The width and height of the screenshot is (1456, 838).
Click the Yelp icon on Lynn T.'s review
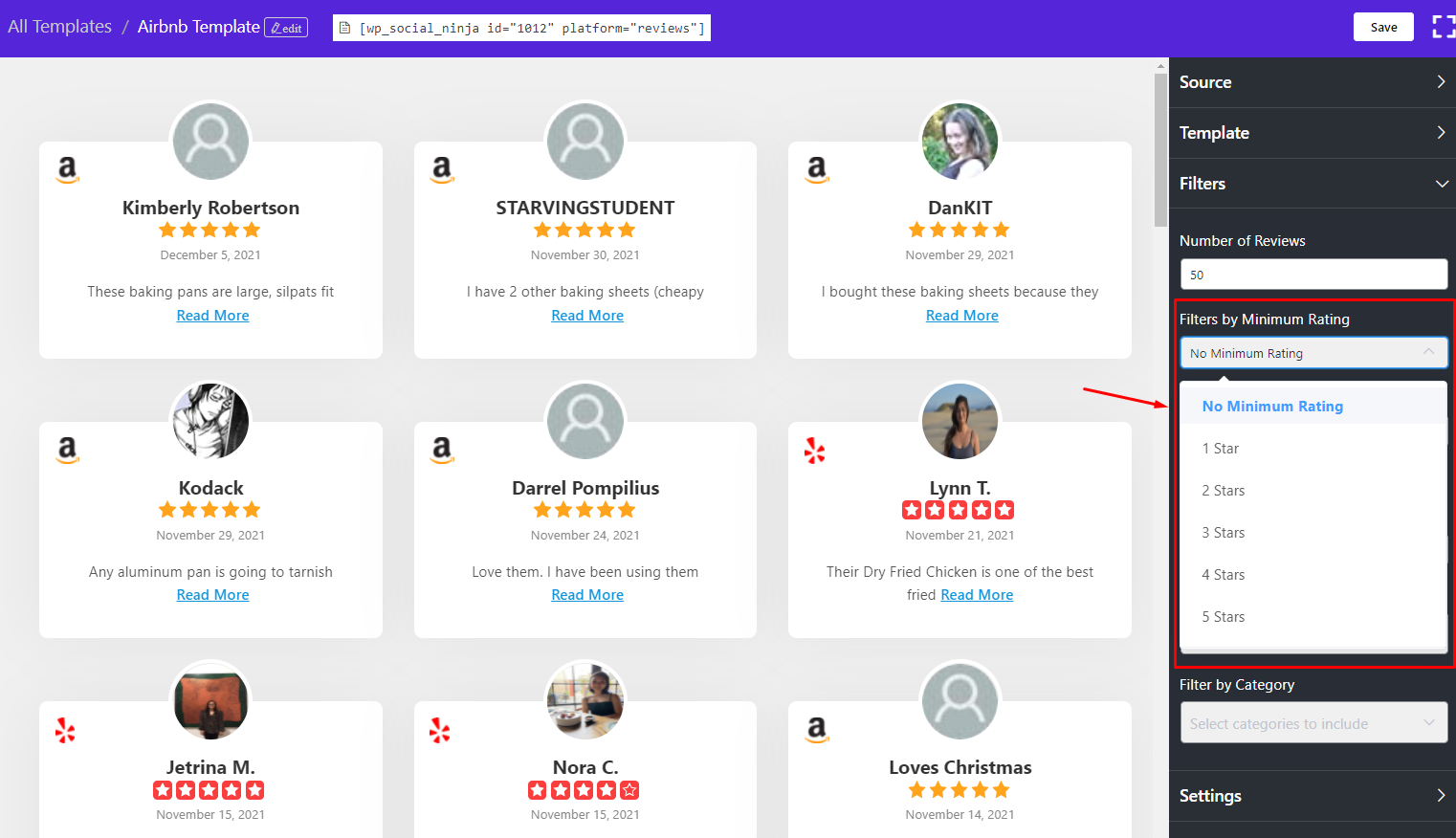pos(814,451)
